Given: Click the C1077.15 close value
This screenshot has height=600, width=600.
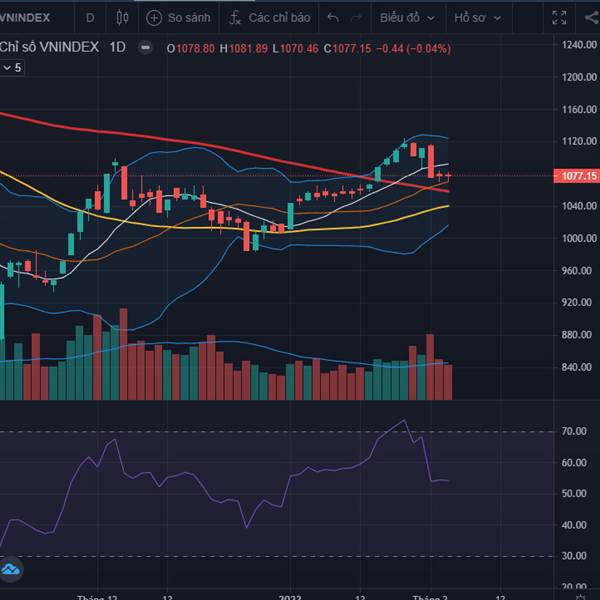Looking at the screenshot, I should click(x=347, y=49).
